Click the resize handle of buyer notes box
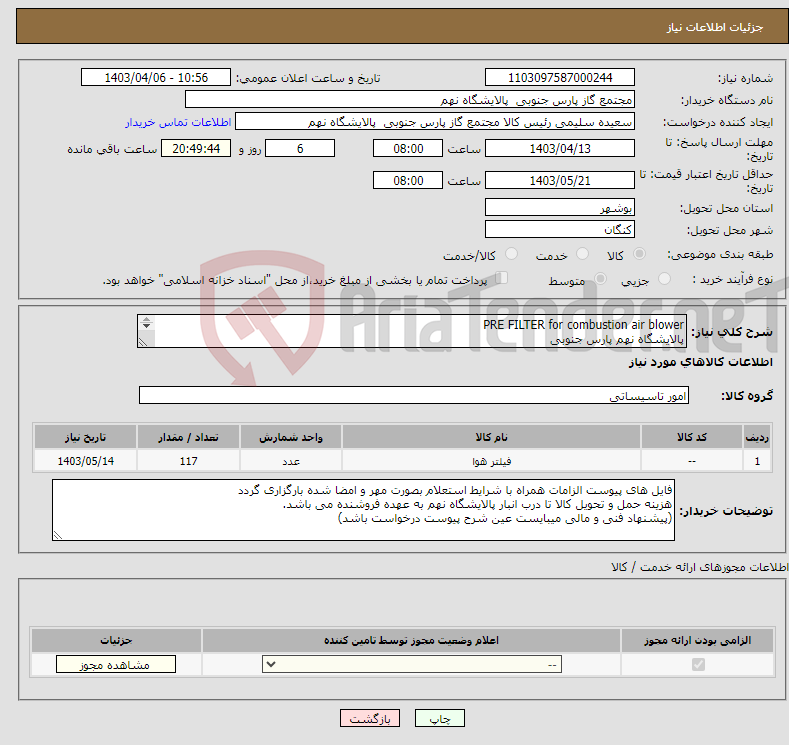 (x=57, y=535)
